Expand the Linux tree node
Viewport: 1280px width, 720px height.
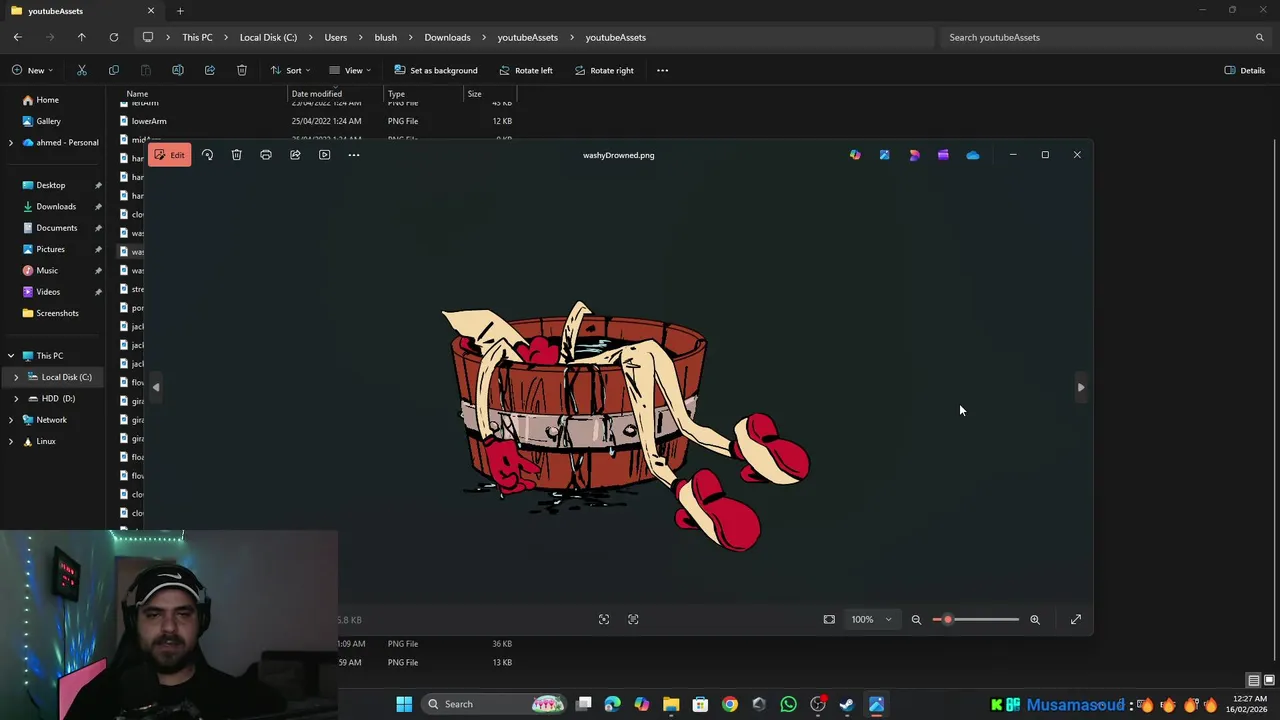click(11, 441)
